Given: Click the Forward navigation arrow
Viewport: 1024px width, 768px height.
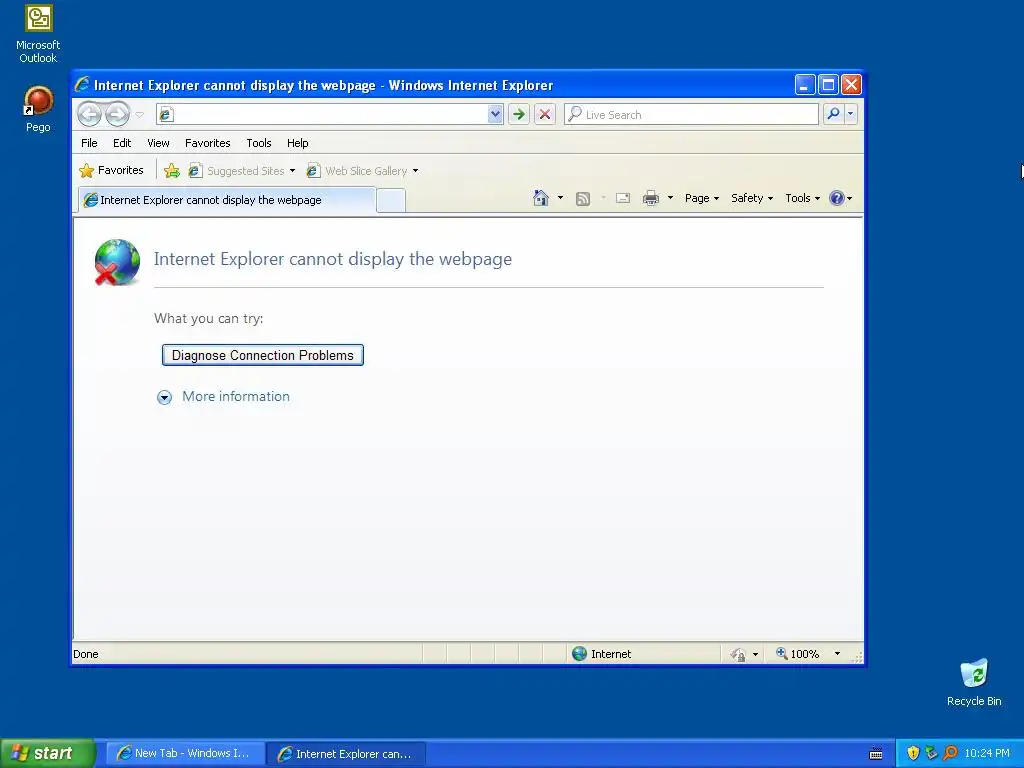Looking at the screenshot, I should click(x=118, y=114).
